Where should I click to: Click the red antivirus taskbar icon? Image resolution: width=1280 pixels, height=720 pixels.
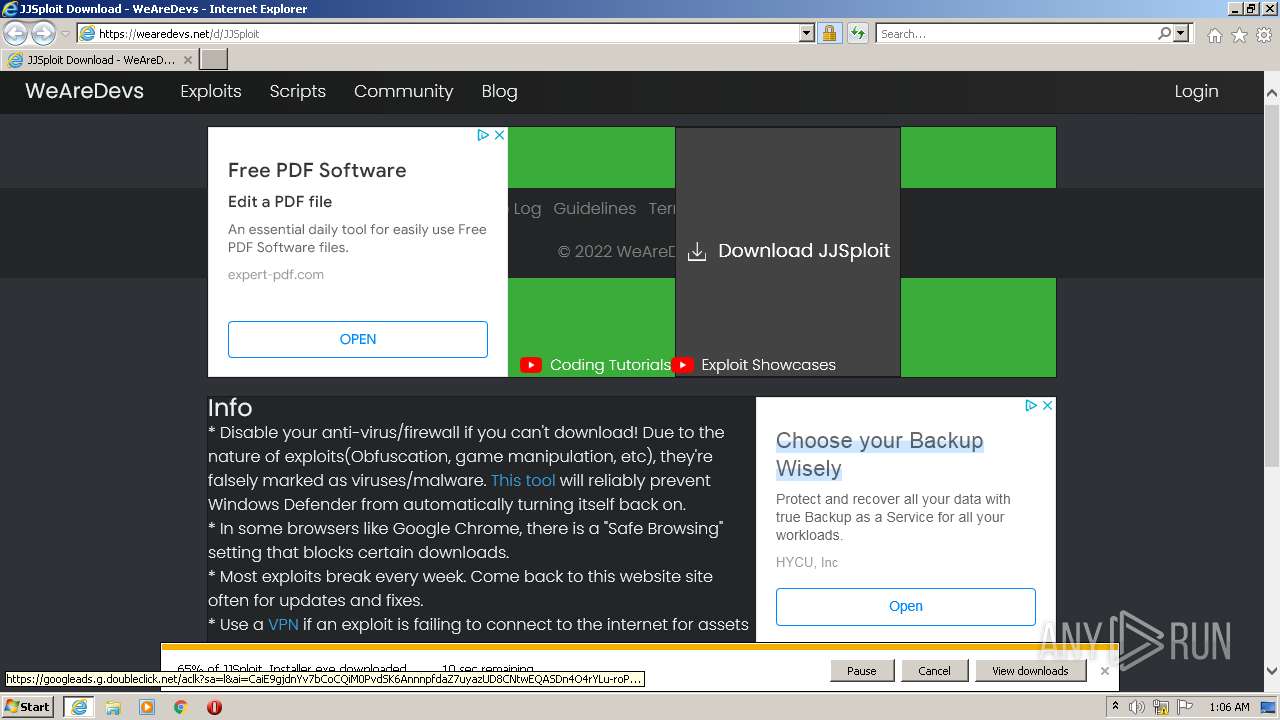(x=214, y=707)
